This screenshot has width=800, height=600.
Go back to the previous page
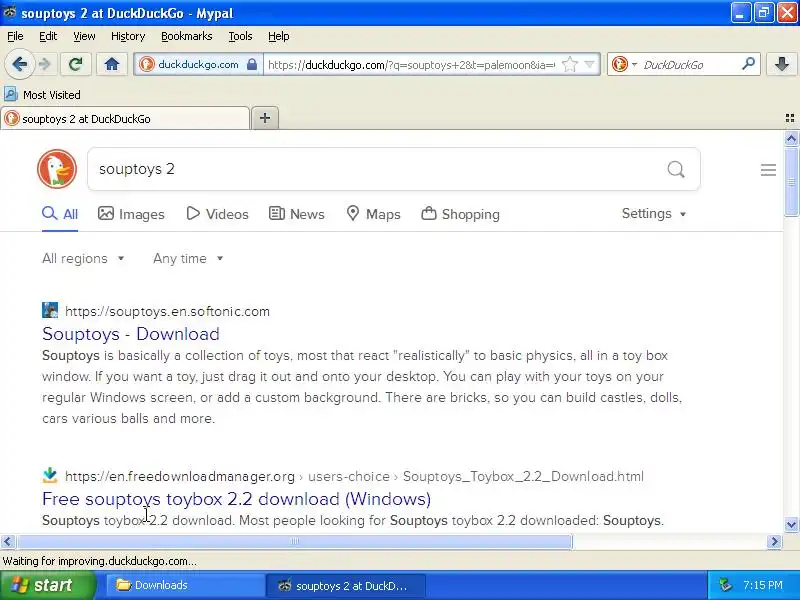19,64
